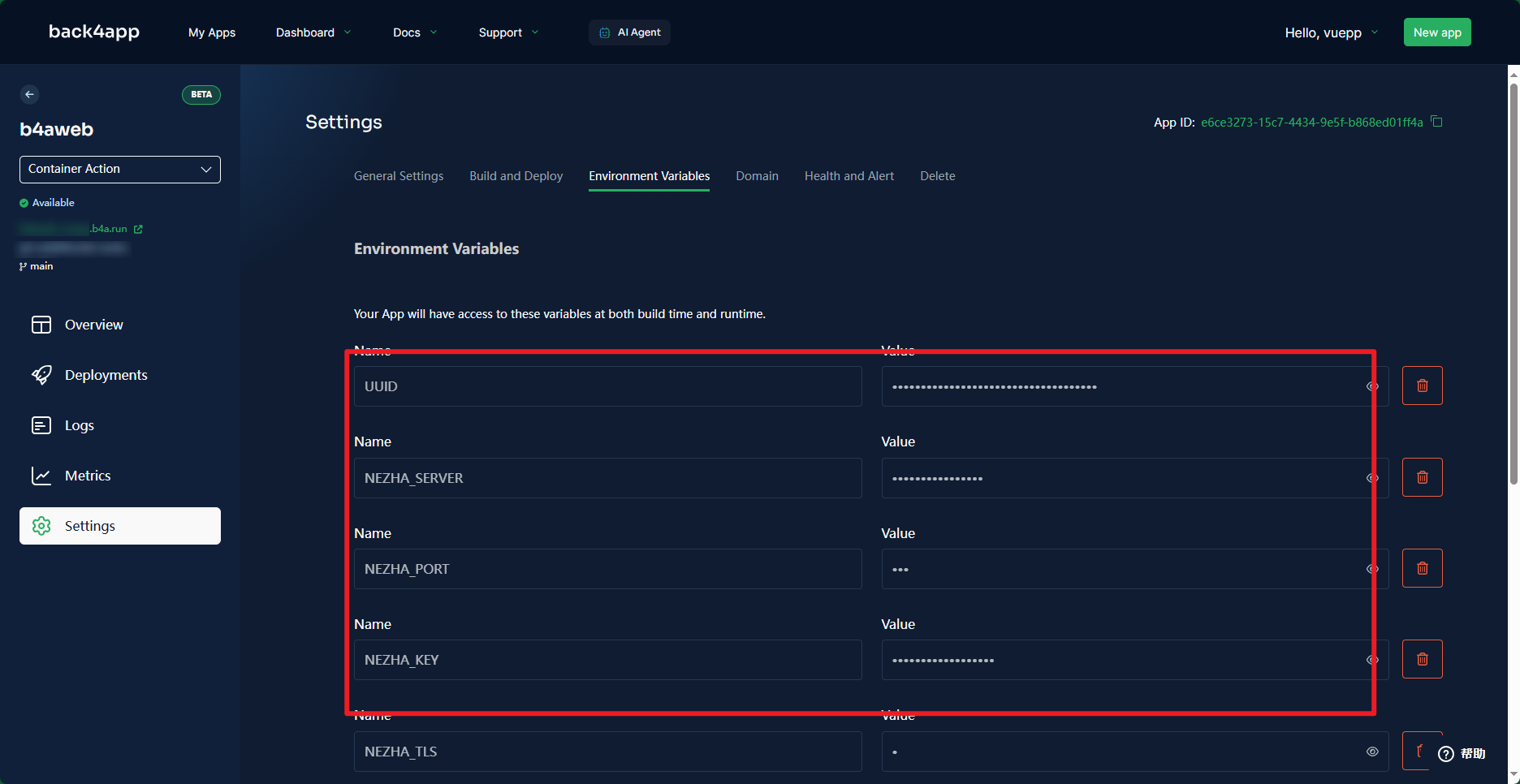This screenshot has height=784, width=1520.
Task: Click the App ID value text
Action: click(1312, 123)
